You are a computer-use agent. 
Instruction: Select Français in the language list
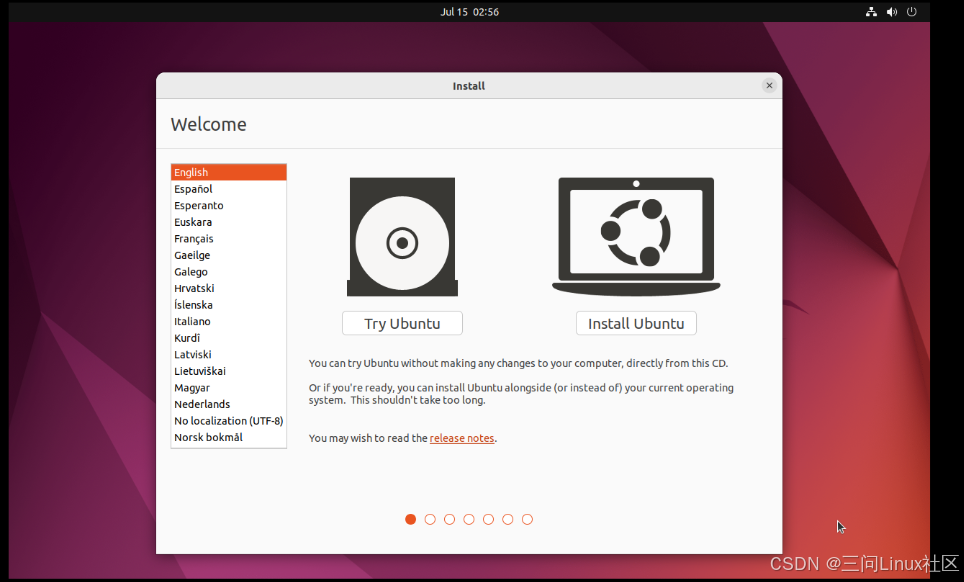coord(229,238)
